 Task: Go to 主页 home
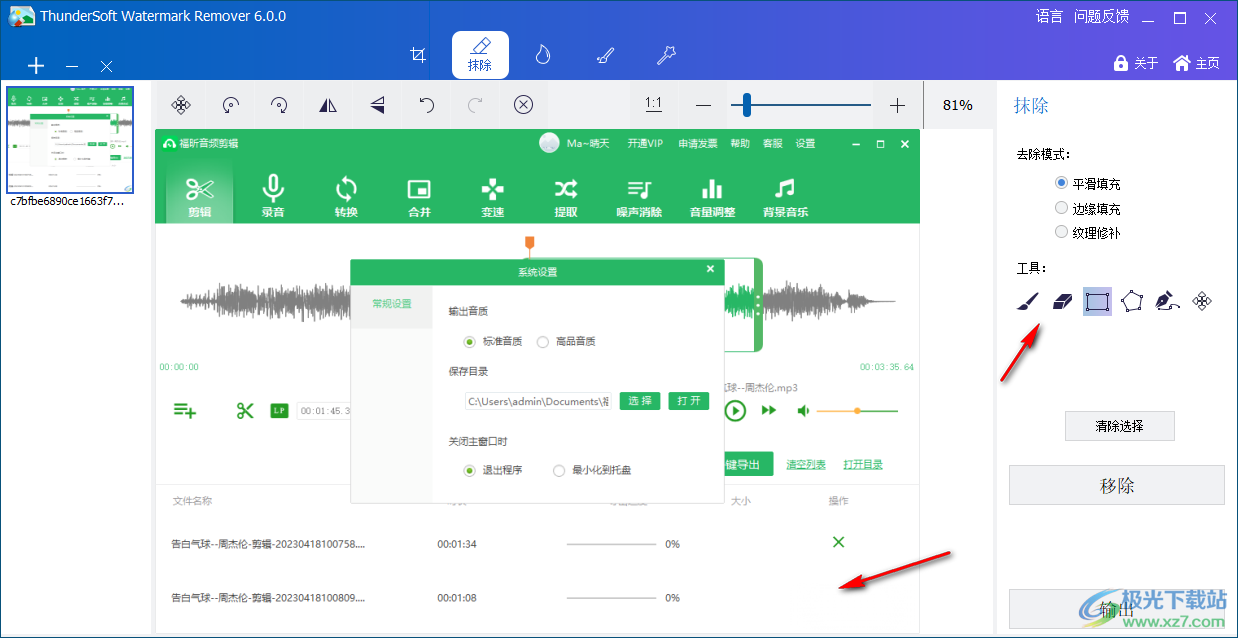[x=1197, y=63]
